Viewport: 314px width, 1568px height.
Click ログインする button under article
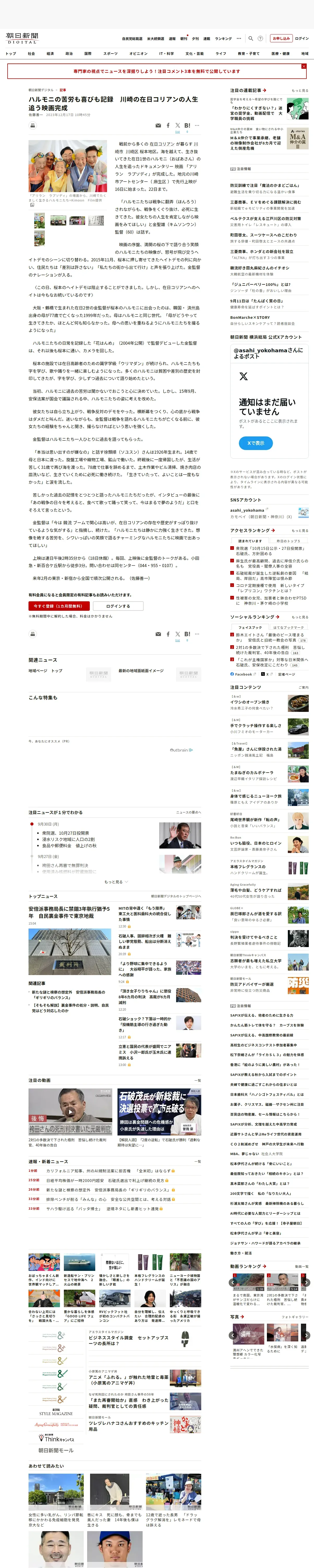[x=118, y=606]
